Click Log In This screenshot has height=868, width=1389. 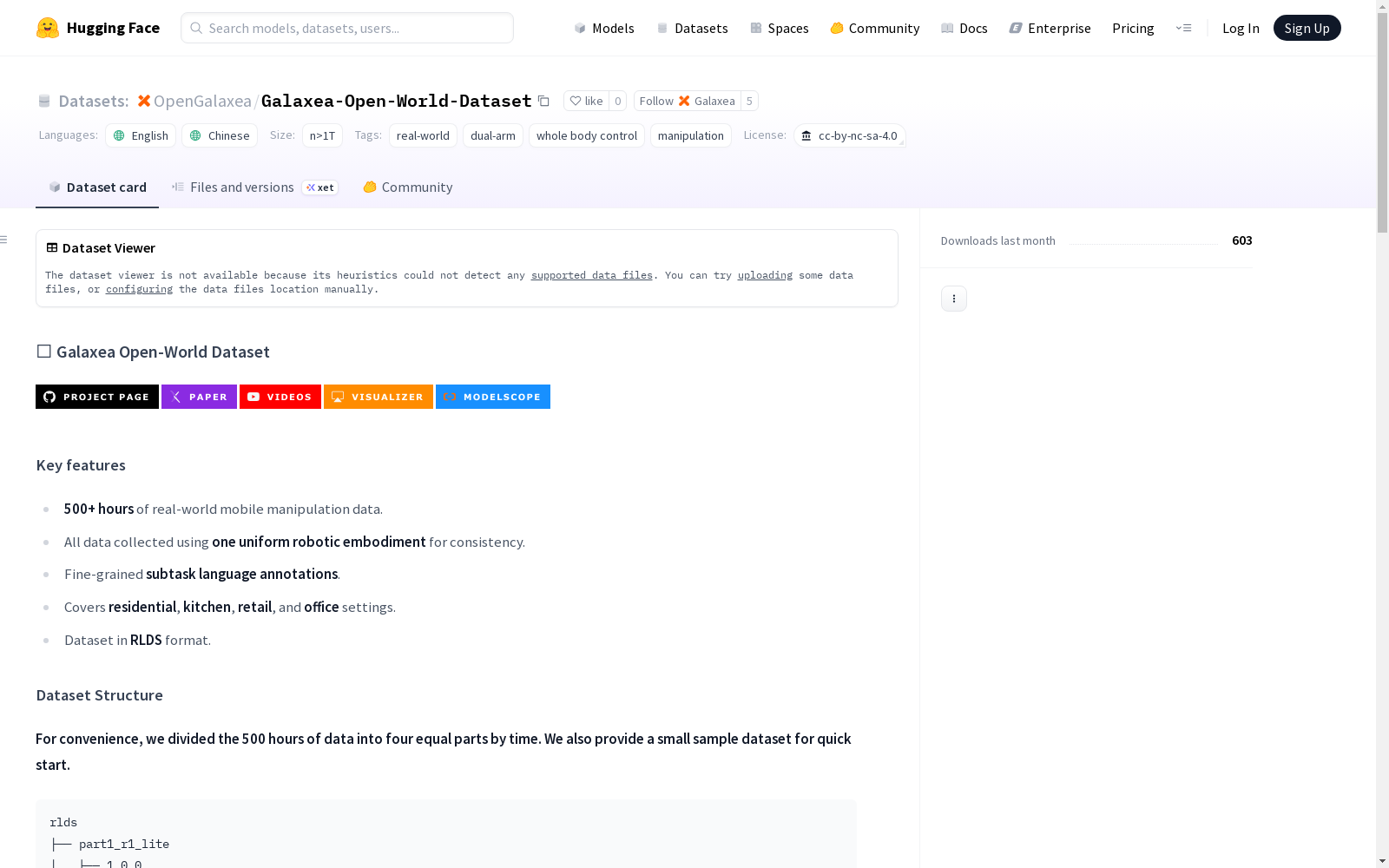(1241, 28)
